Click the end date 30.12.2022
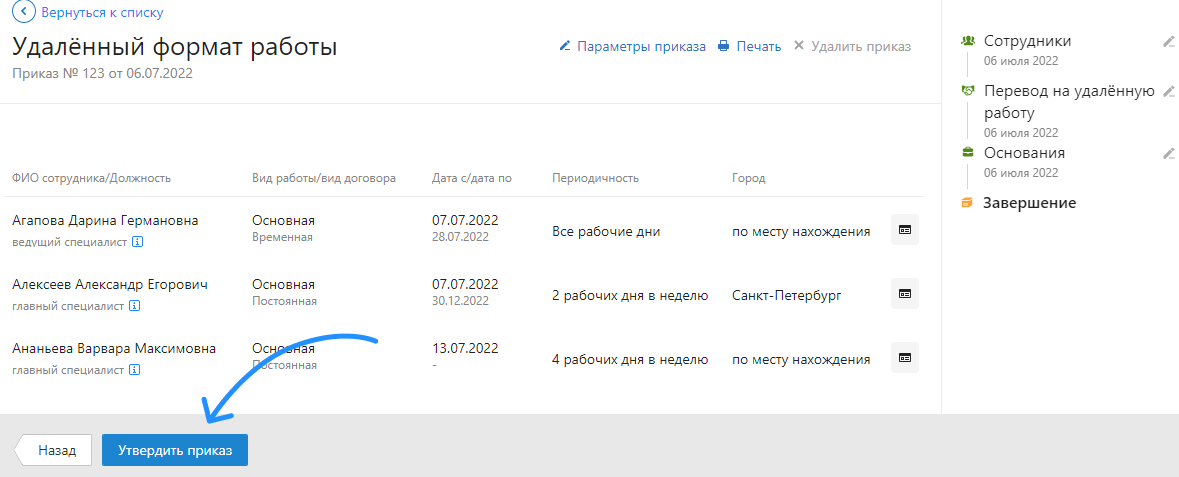 pos(460,301)
